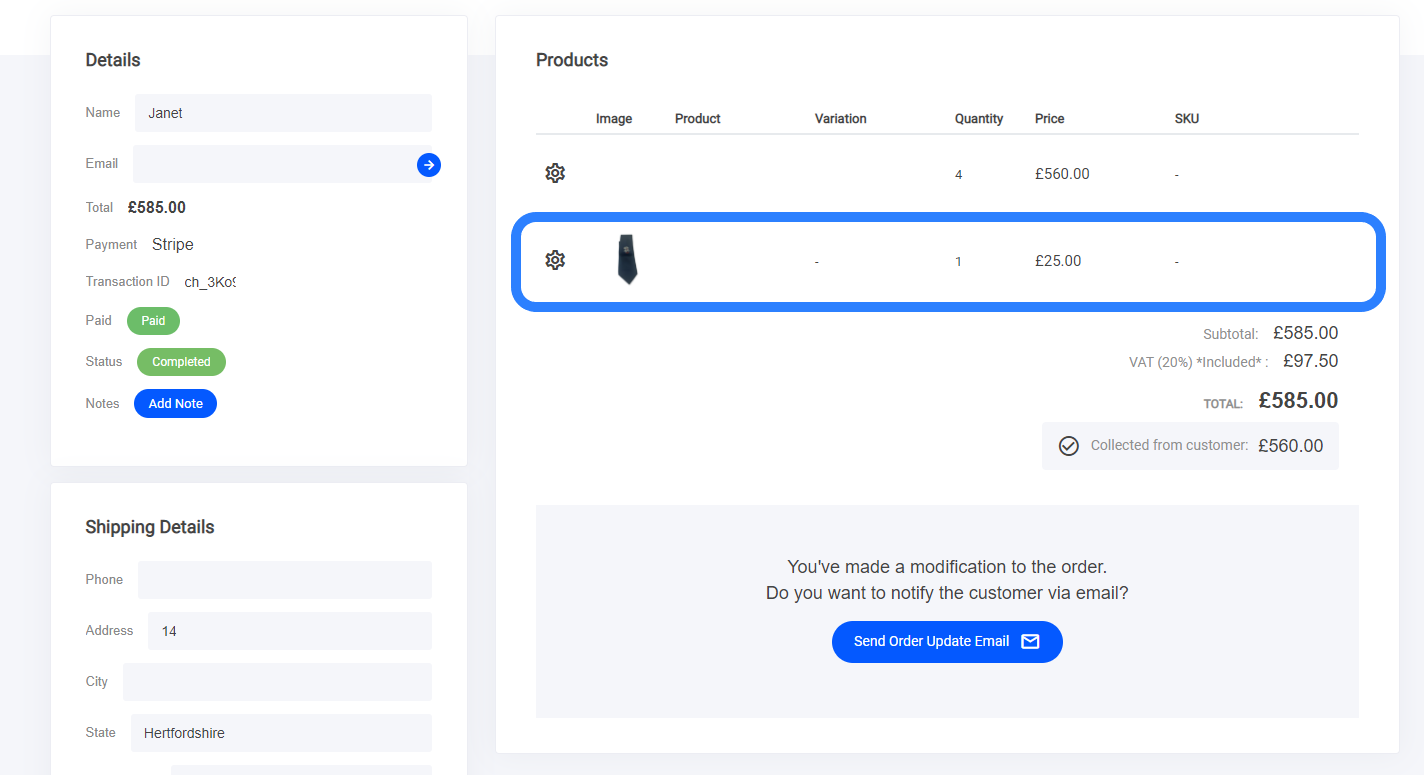The width and height of the screenshot is (1424, 775).
Task: Click the Name field containing Janet
Action: [x=283, y=113]
